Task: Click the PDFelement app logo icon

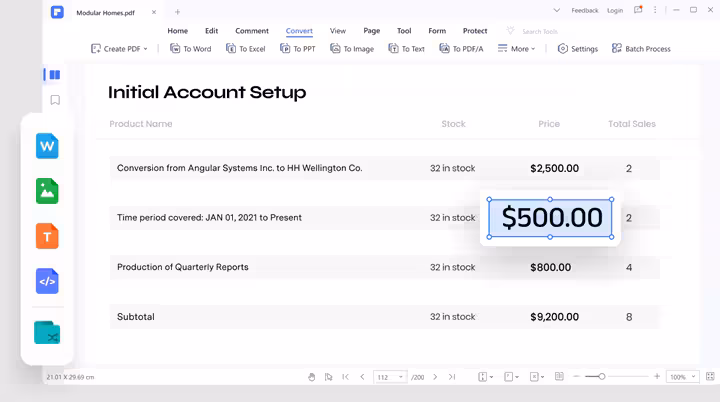Action: [x=57, y=12]
